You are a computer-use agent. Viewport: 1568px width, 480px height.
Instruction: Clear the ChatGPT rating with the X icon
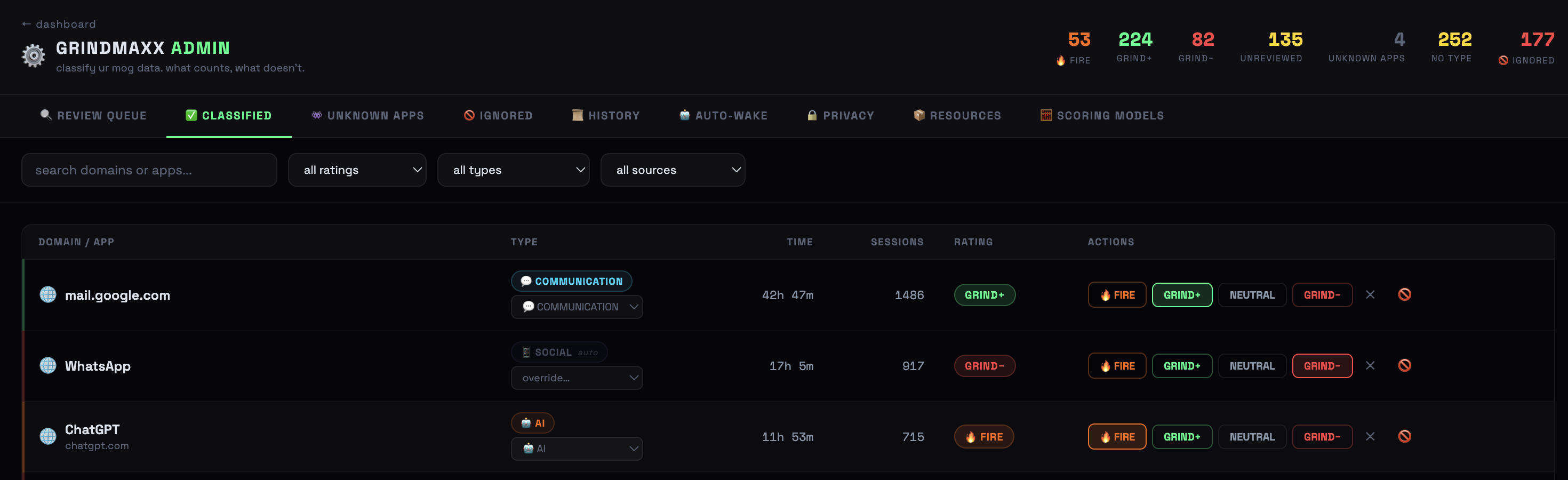pyautogui.click(x=1370, y=436)
